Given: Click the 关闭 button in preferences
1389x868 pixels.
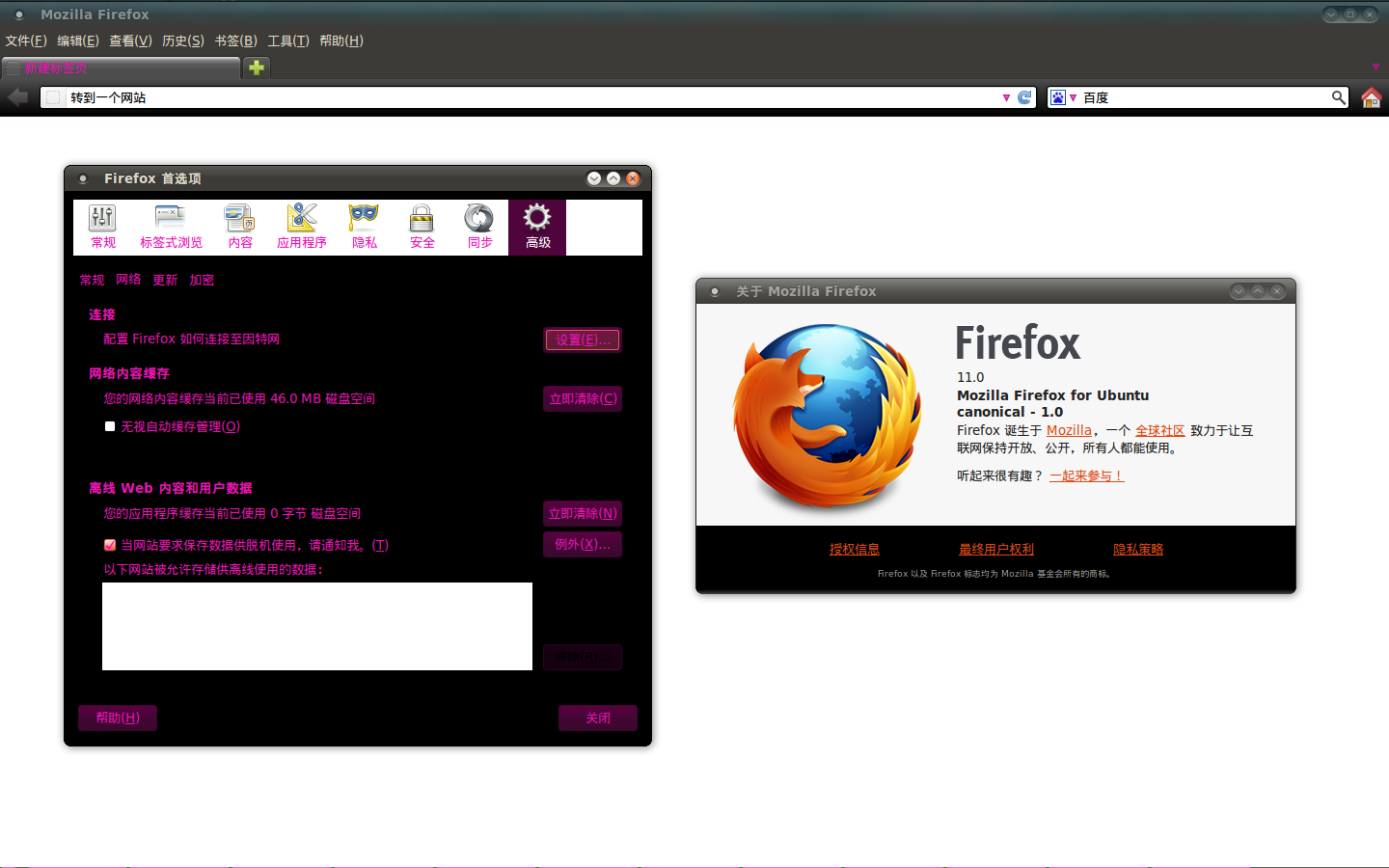Looking at the screenshot, I should coord(598,718).
